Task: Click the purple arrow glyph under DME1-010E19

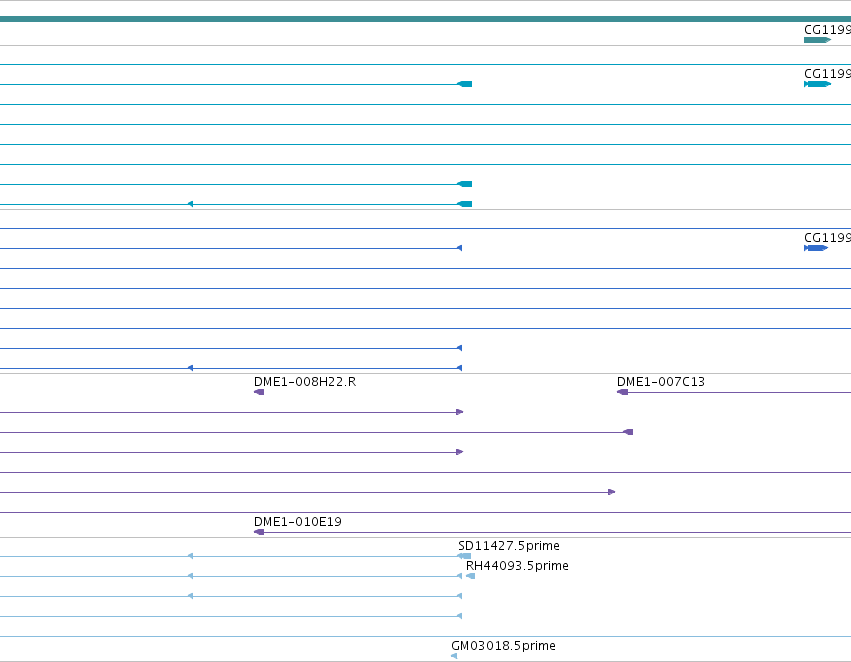Action: pyautogui.click(x=259, y=532)
